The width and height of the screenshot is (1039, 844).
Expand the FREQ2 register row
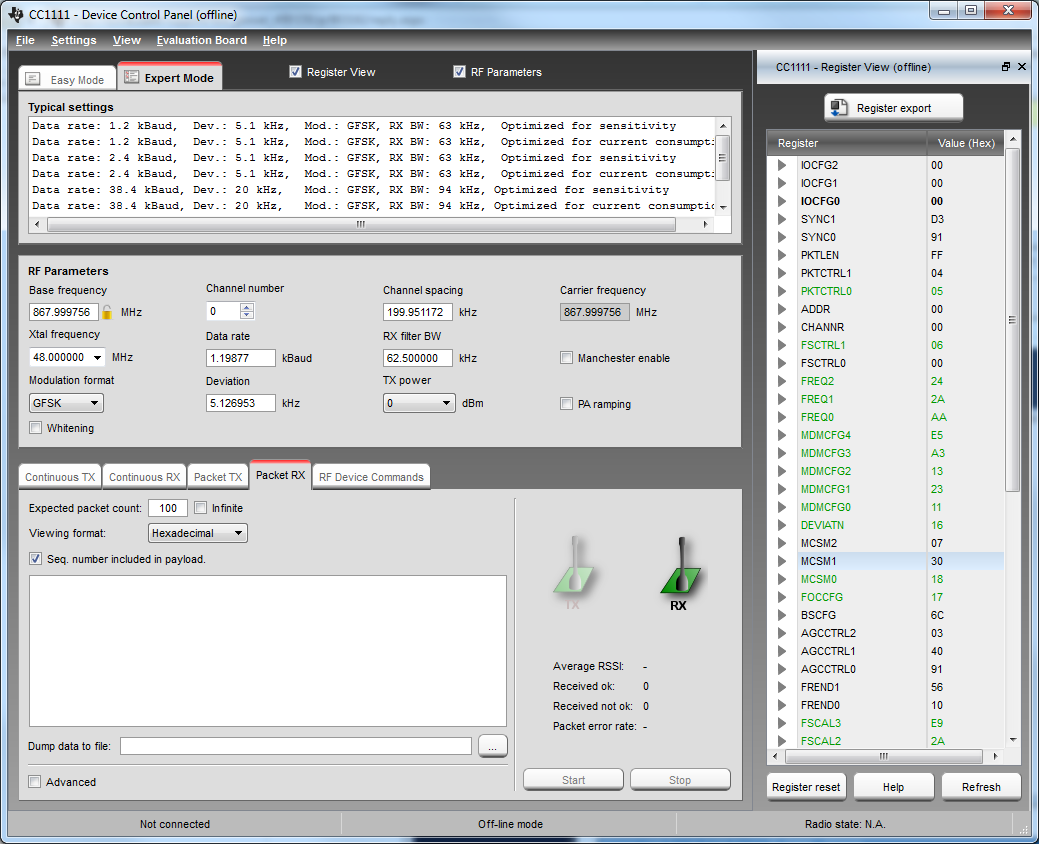coord(782,381)
